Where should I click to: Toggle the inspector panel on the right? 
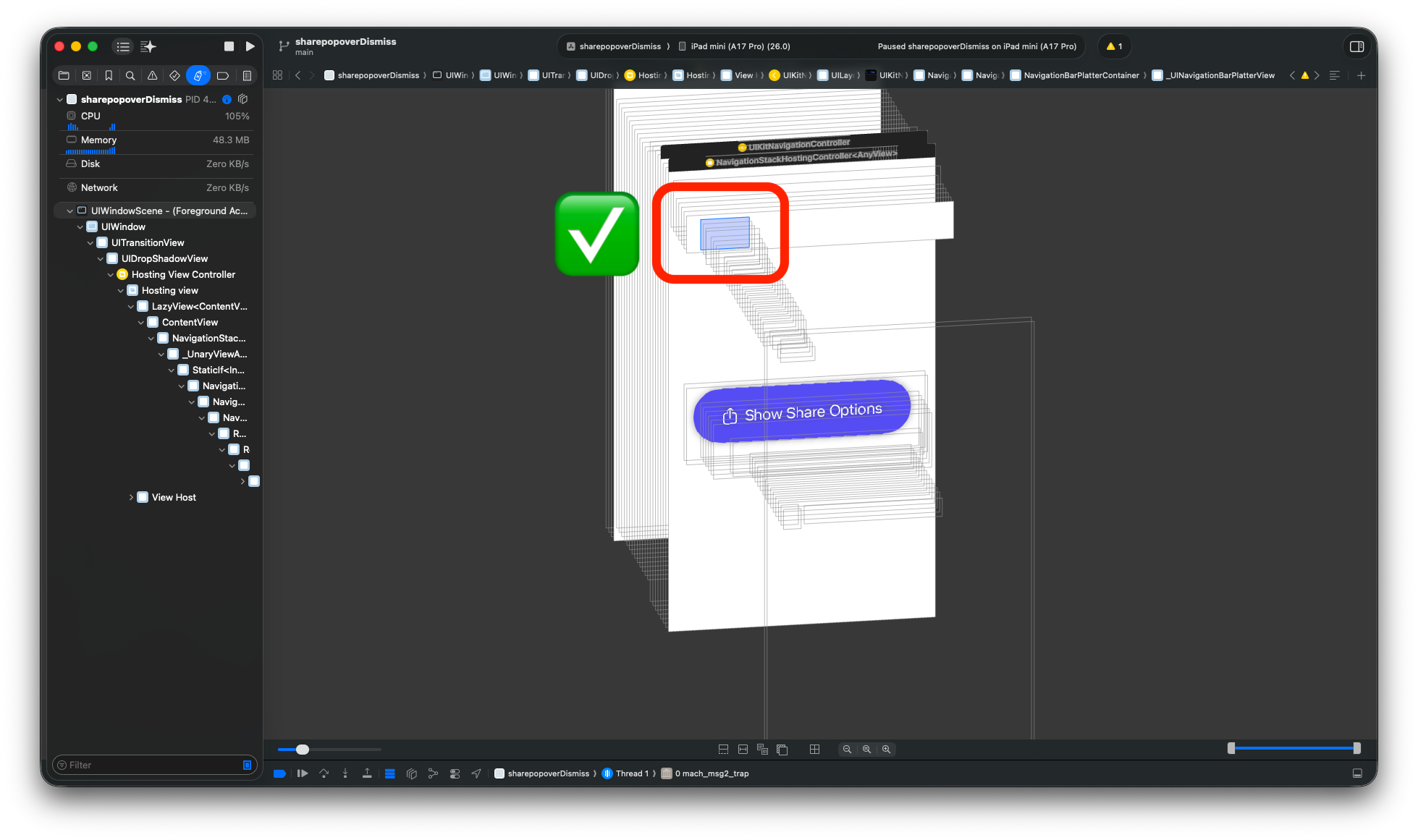click(1356, 46)
